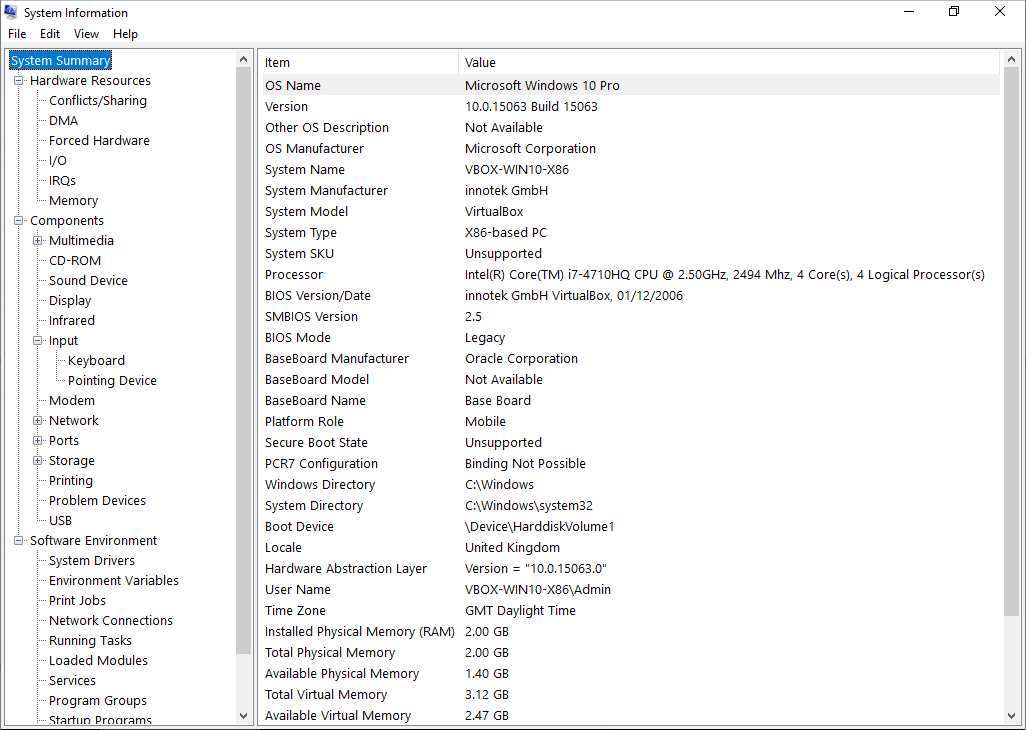Click the Value column header
Image resolution: width=1026 pixels, height=730 pixels.
[729, 63]
